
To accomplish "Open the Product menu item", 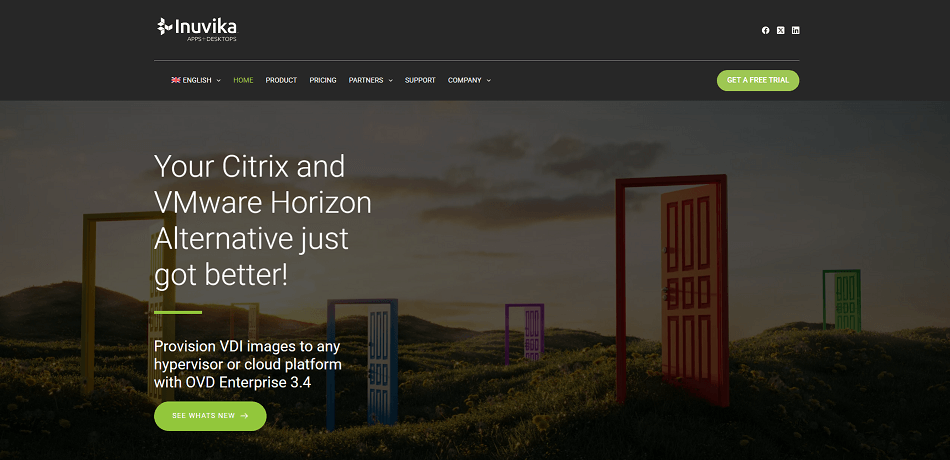I will [x=281, y=80].
